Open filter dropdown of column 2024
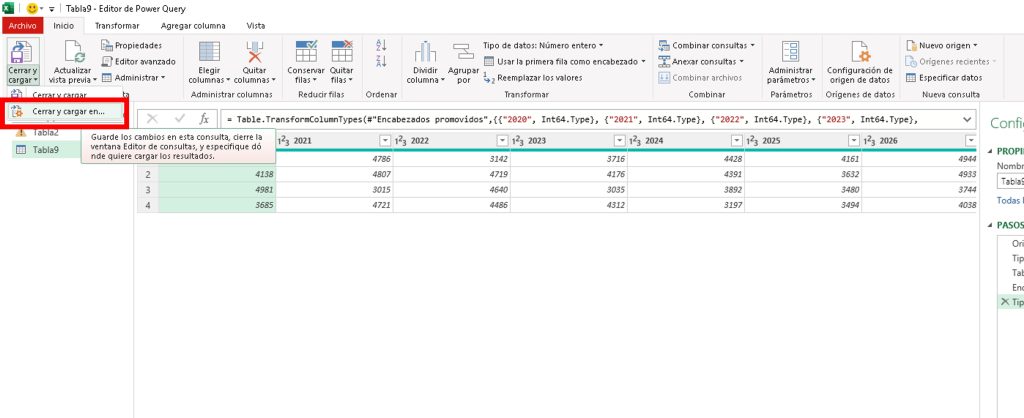1024x418 pixels. coord(737,140)
